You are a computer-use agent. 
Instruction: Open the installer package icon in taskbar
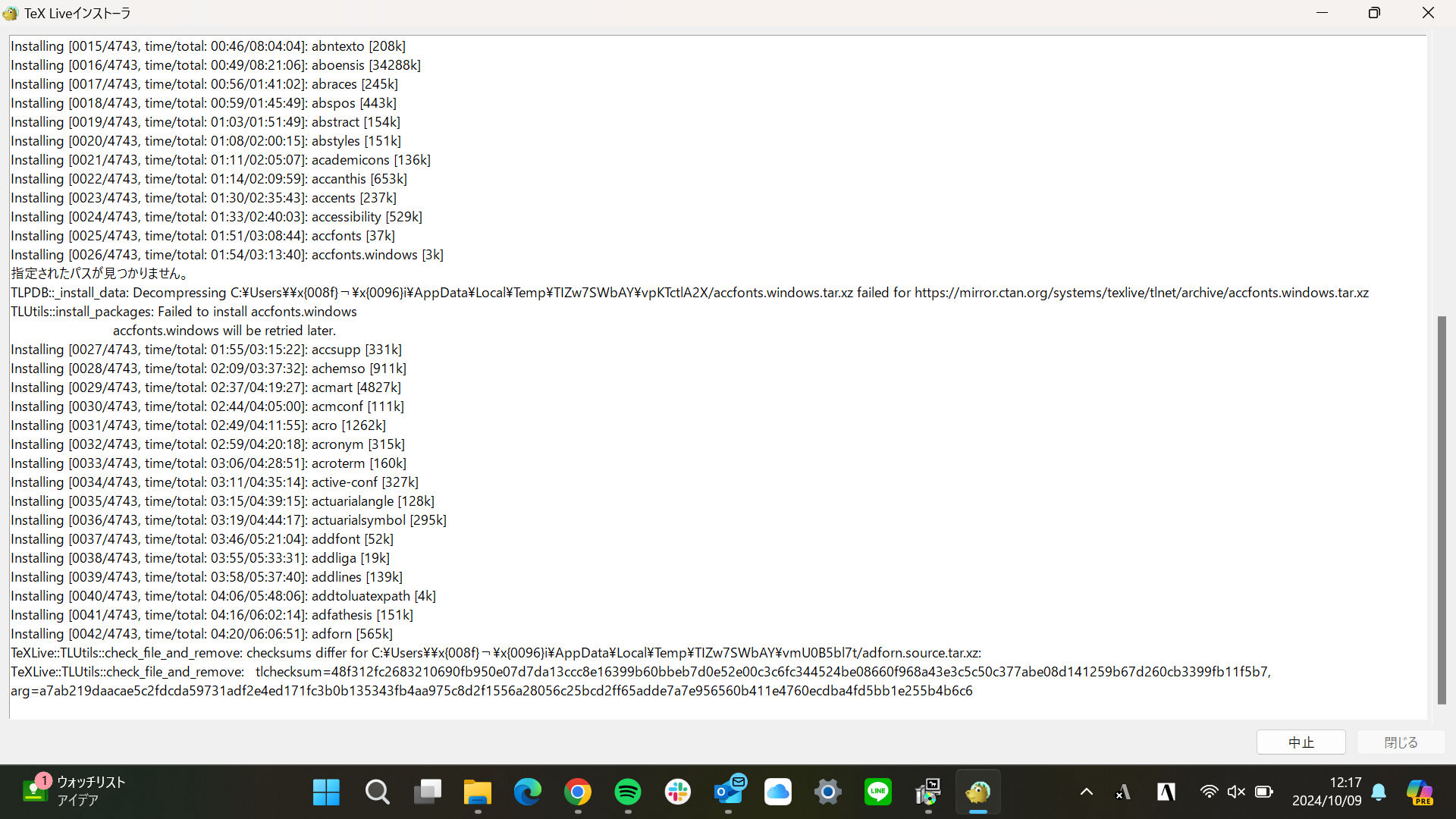click(928, 792)
